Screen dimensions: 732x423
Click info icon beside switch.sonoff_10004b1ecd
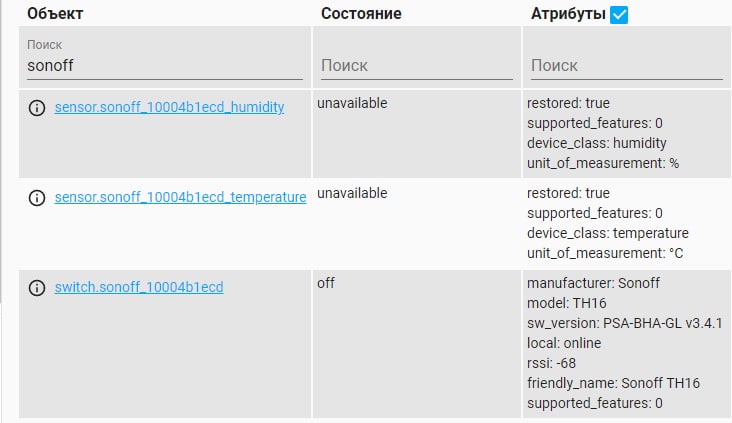click(x=37, y=288)
